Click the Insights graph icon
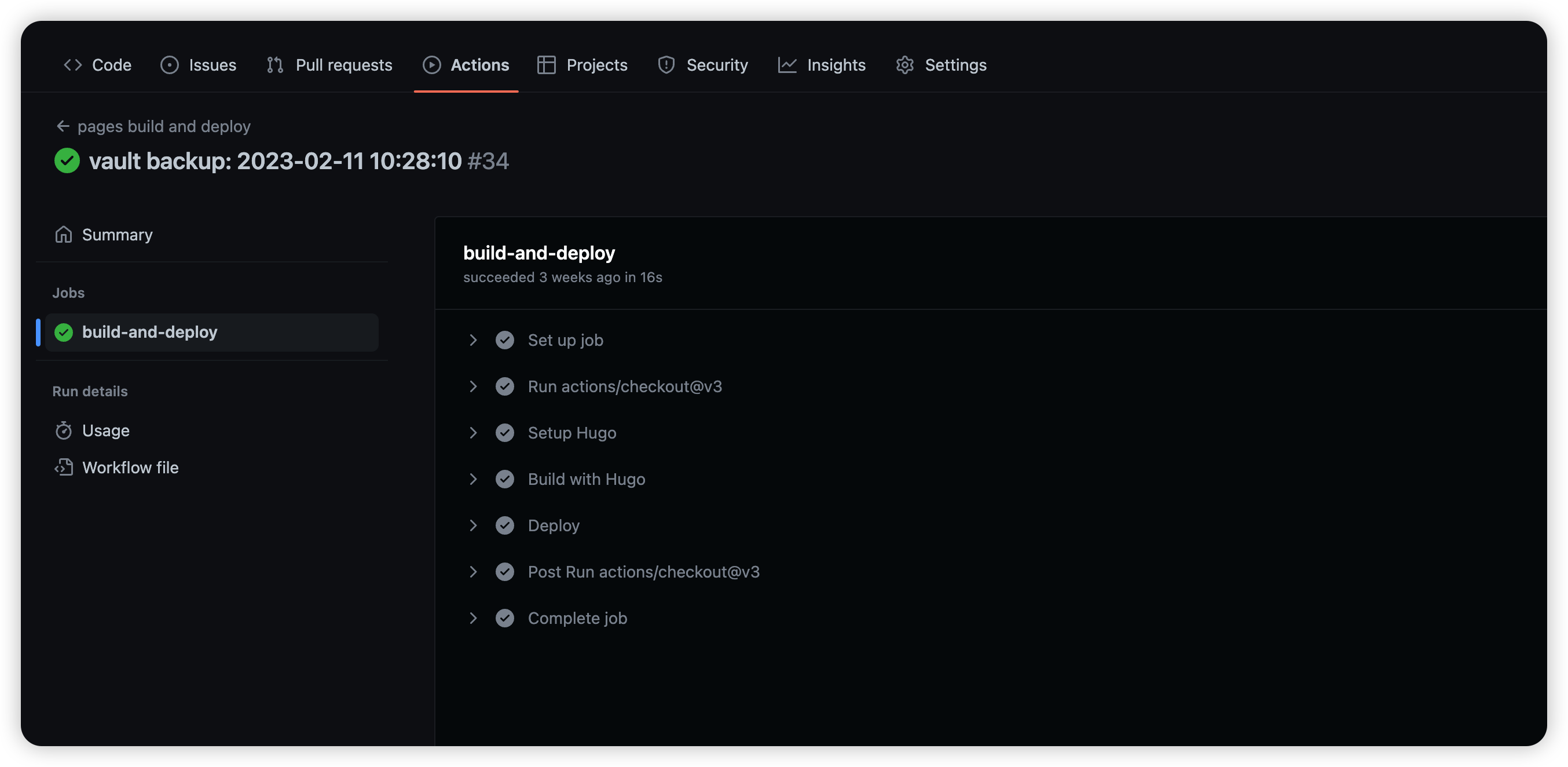 [786, 64]
